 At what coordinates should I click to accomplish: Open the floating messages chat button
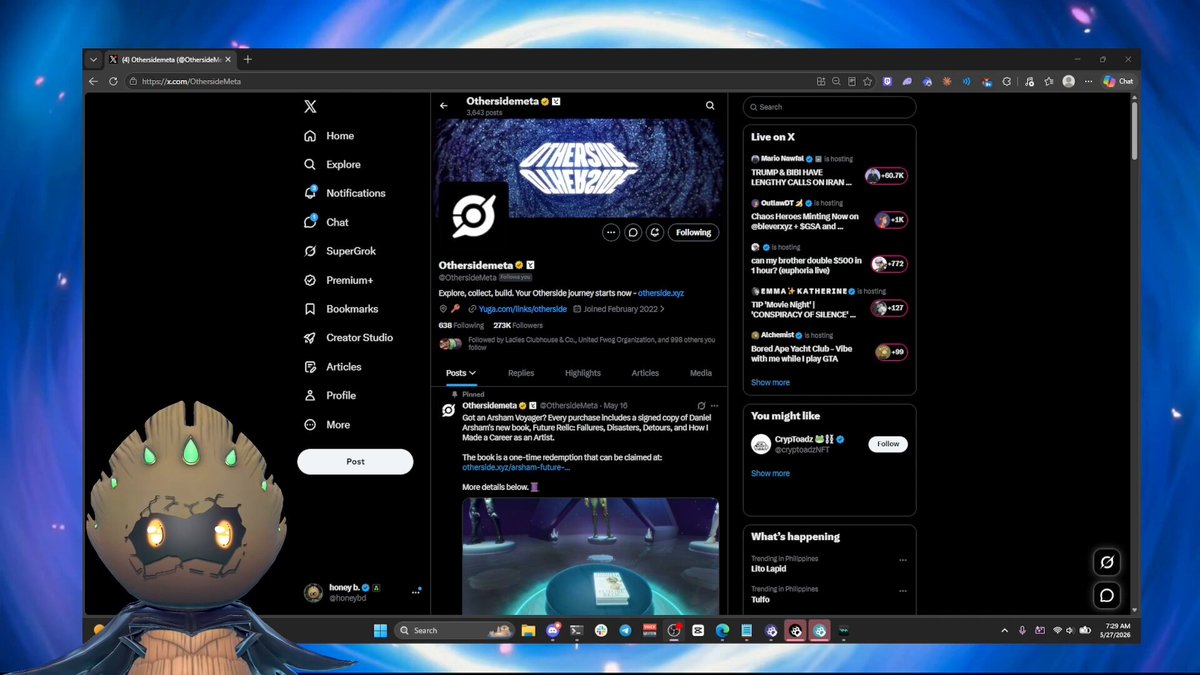[1107, 596]
